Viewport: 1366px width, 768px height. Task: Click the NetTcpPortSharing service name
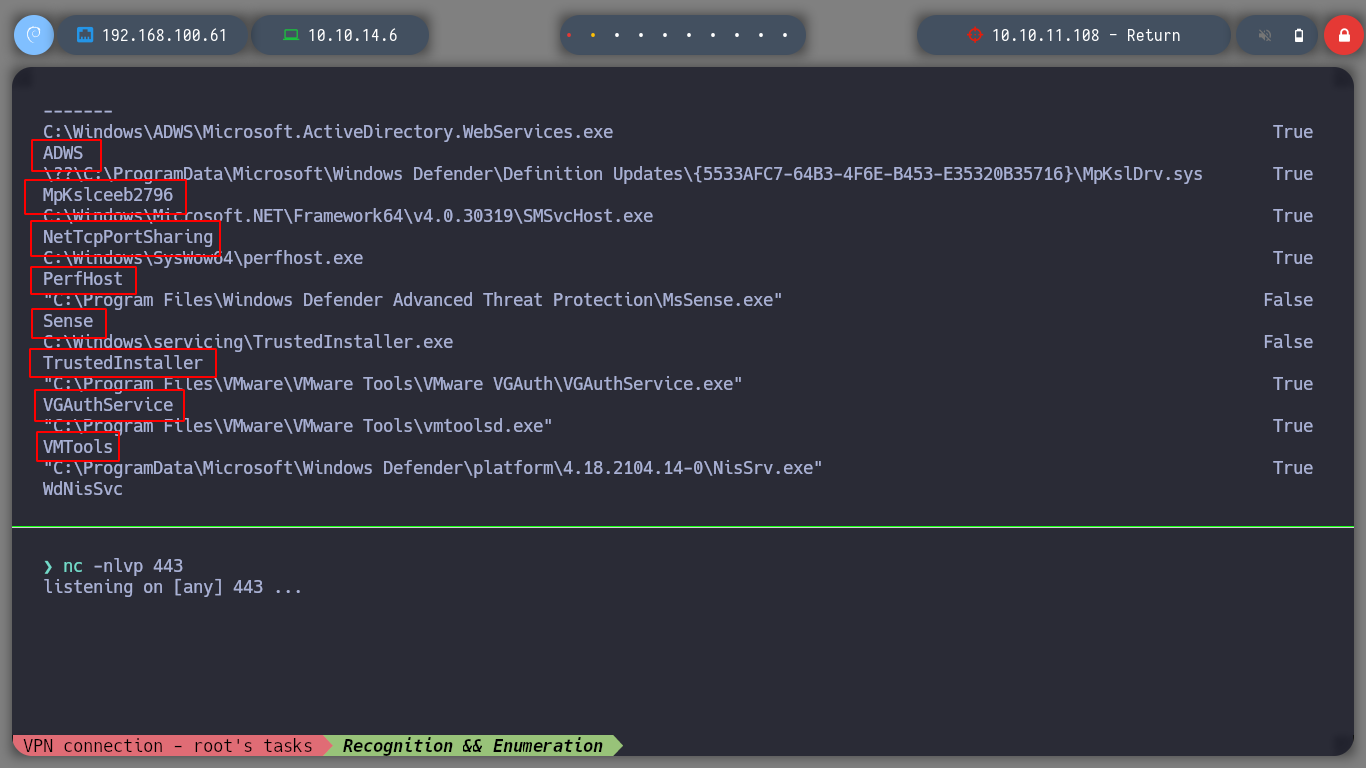(128, 237)
